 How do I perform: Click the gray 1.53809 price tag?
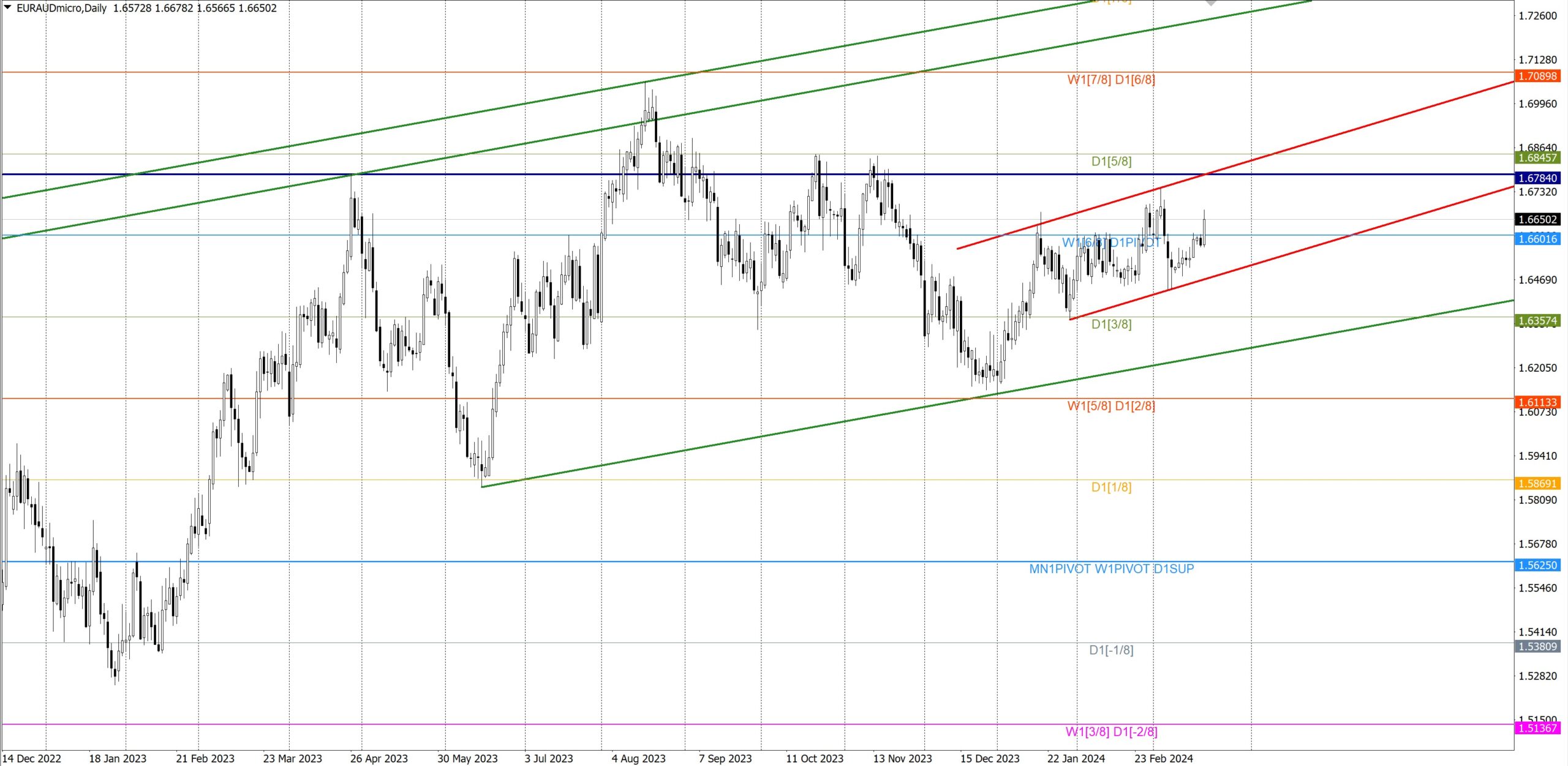tap(1537, 646)
